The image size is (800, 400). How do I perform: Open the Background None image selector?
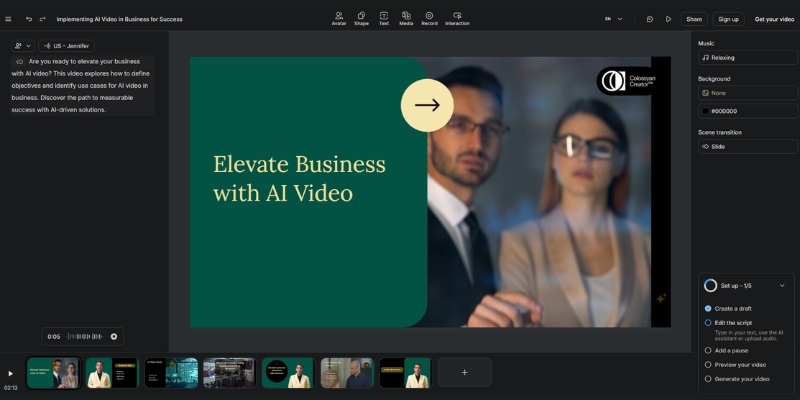[x=747, y=93]
